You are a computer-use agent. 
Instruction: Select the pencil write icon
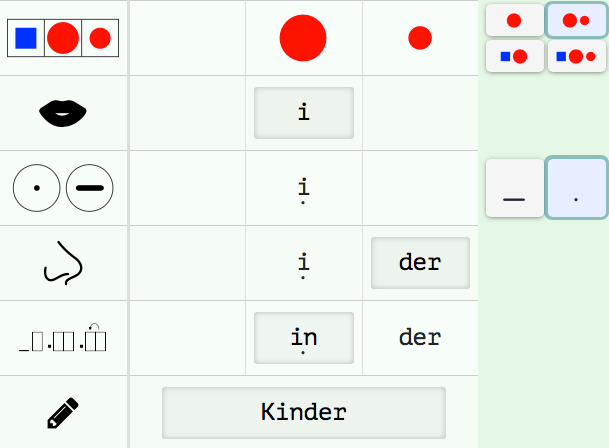click(x=63, y=412)
